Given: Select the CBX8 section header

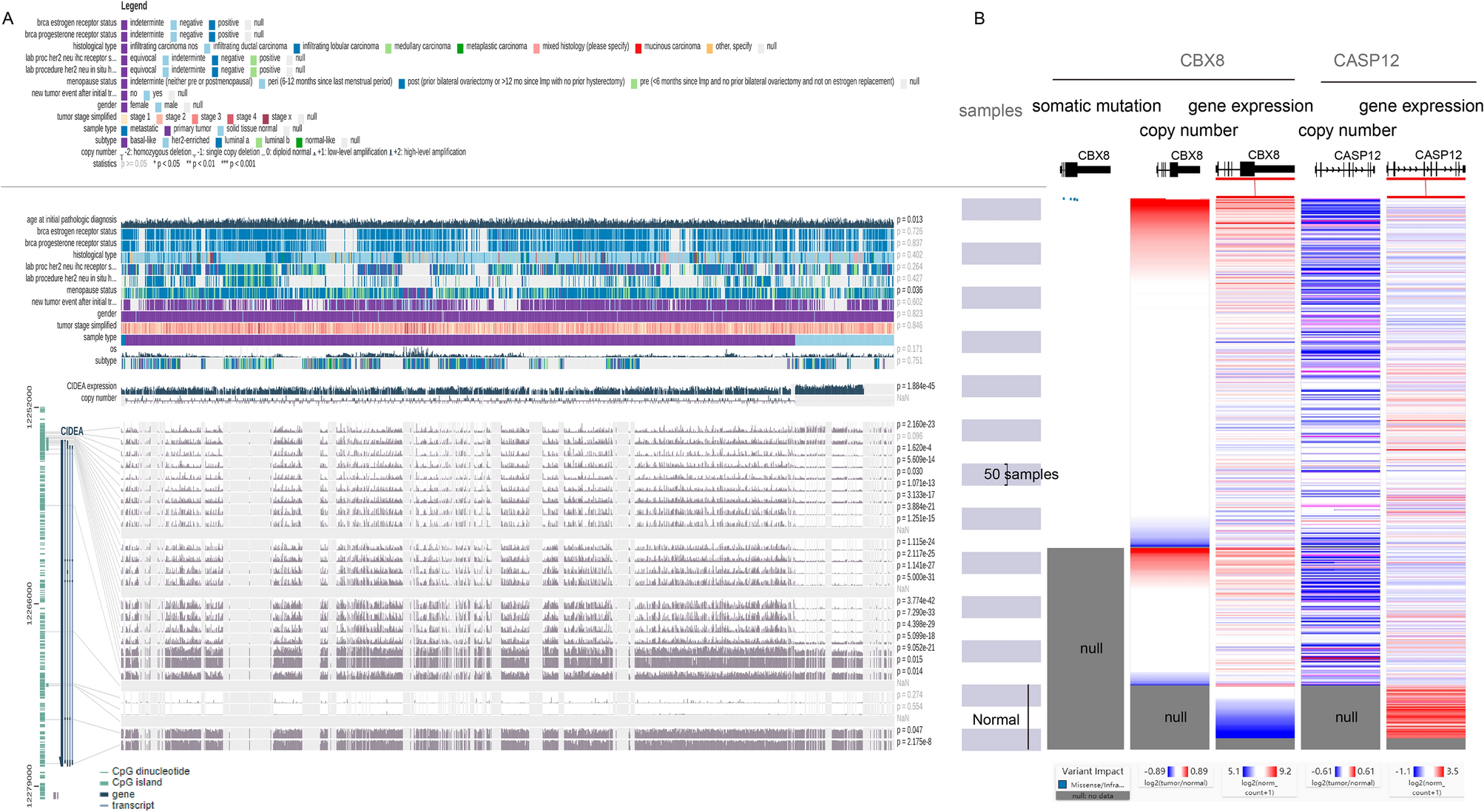Looking at the screenshot, I should pyautogui.click(x=1201, y=61).
